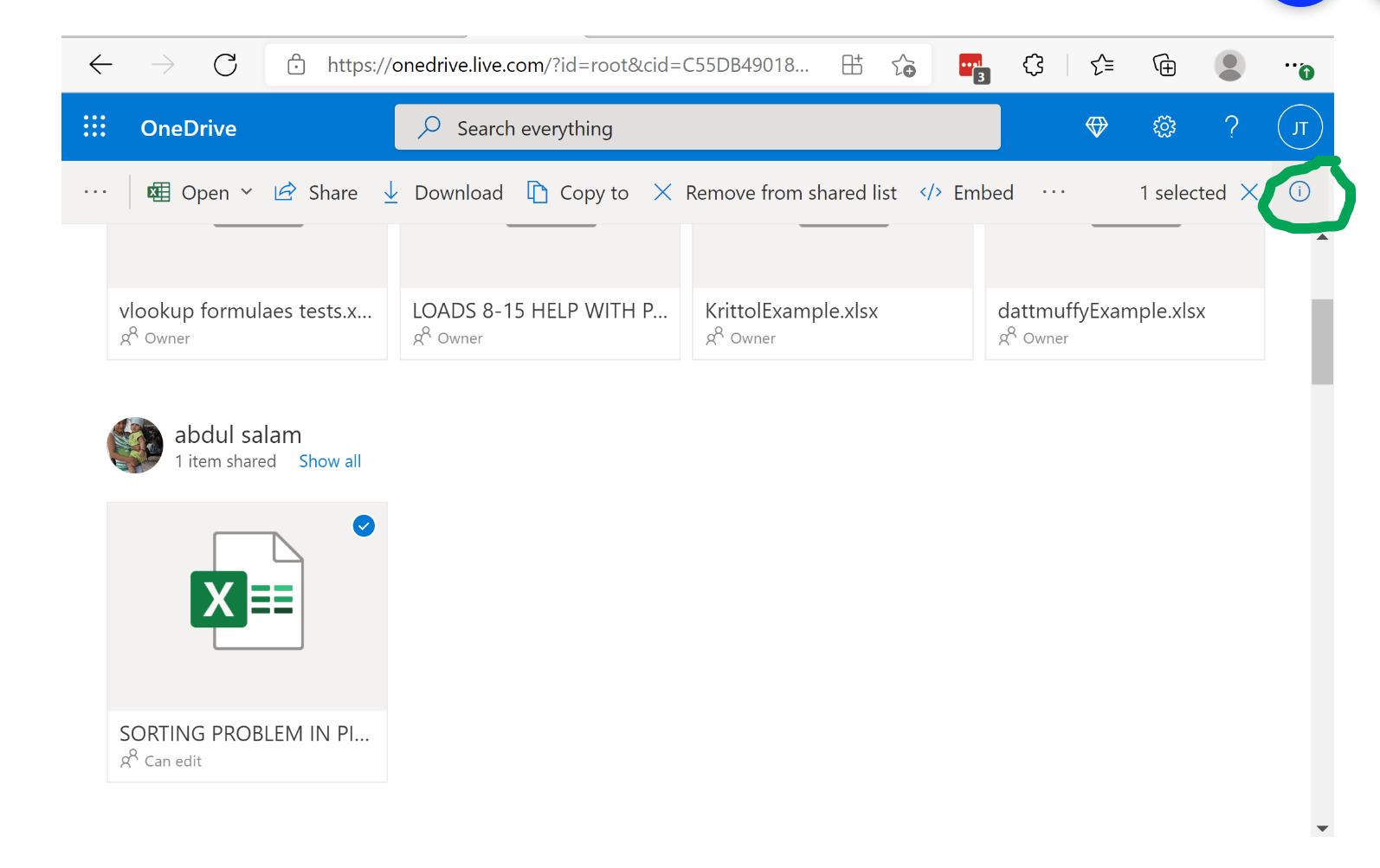Open the JT account manager
The image size is (1380, 868).
coord(1299,127)
